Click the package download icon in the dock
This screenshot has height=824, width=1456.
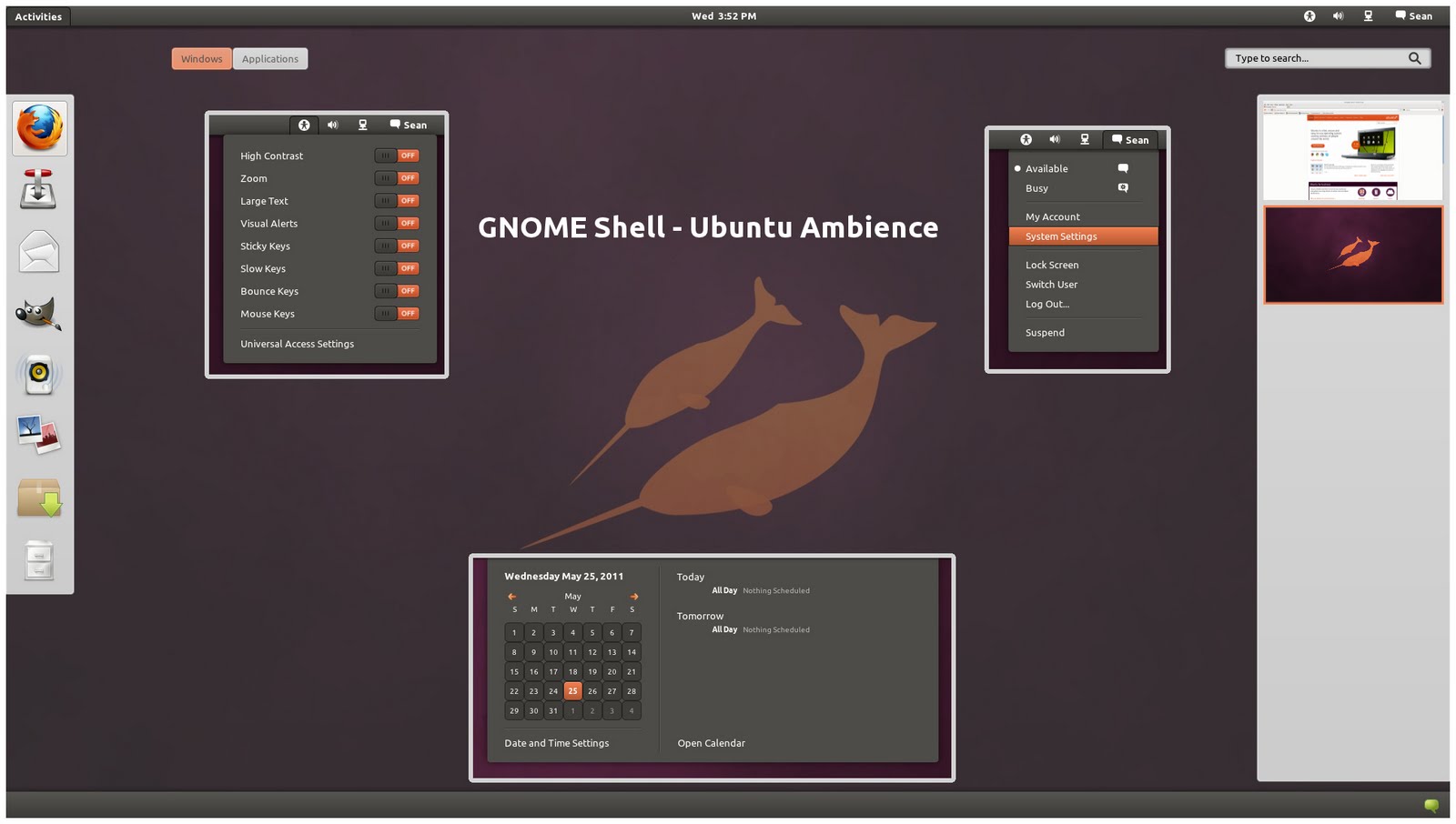[x=38, y=497]
